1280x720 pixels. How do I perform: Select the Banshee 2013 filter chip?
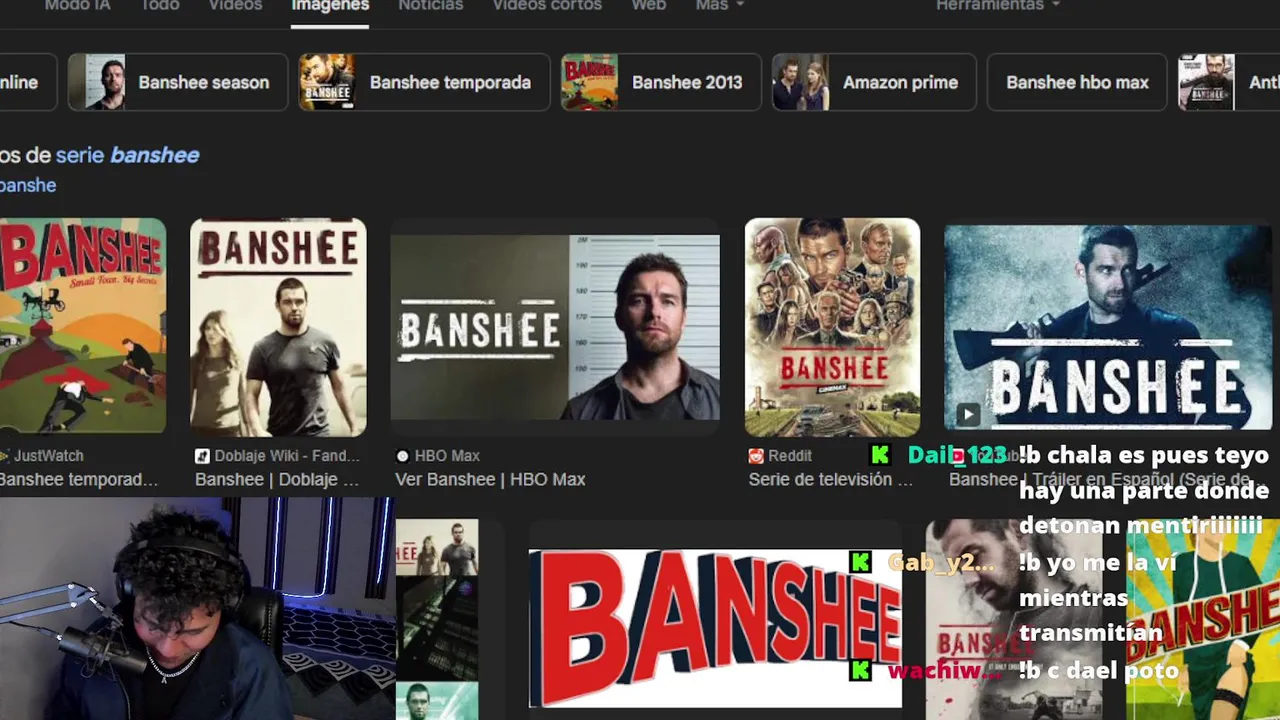coord(661,82)
